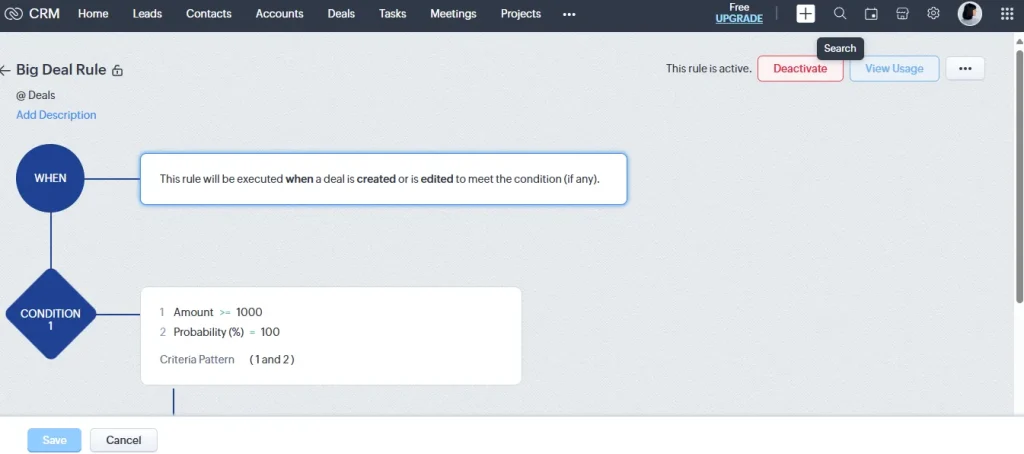Screen dimensions: 1024x454
Task: Expand more modules ellipsis in navbar
Action: coord(569,14)
